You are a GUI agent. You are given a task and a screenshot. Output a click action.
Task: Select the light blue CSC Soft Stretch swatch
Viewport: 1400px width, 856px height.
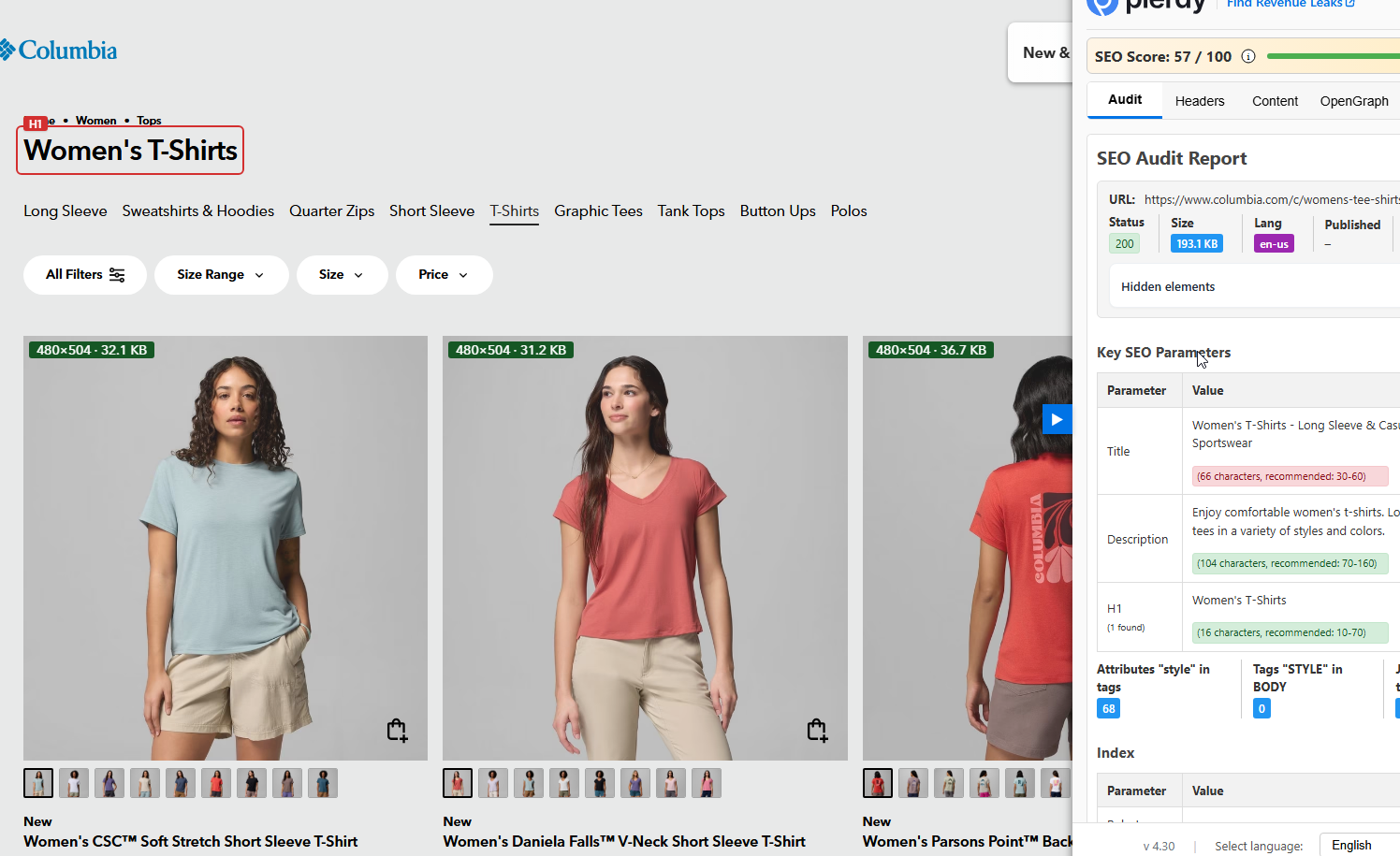(38, 783)
